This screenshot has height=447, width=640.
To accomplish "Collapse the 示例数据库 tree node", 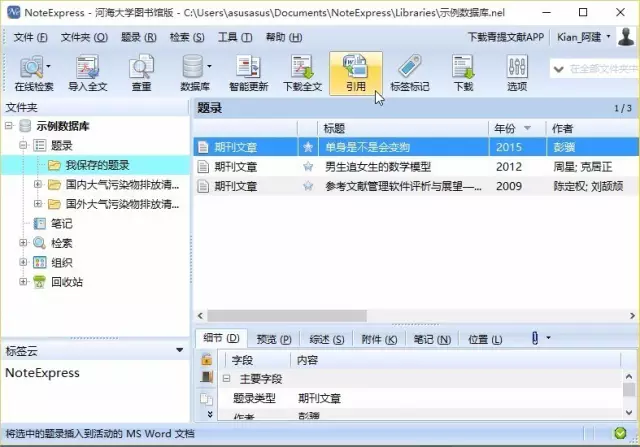I will coord(9,125).
